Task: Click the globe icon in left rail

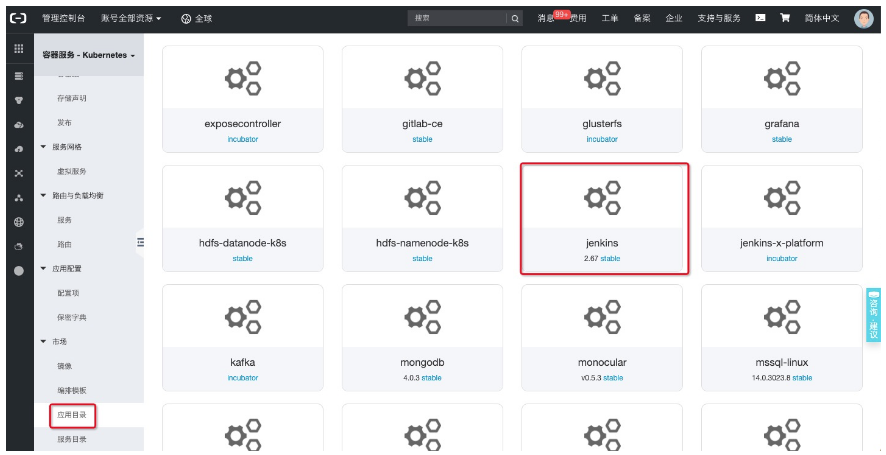Action: click(x=19, y=222)
